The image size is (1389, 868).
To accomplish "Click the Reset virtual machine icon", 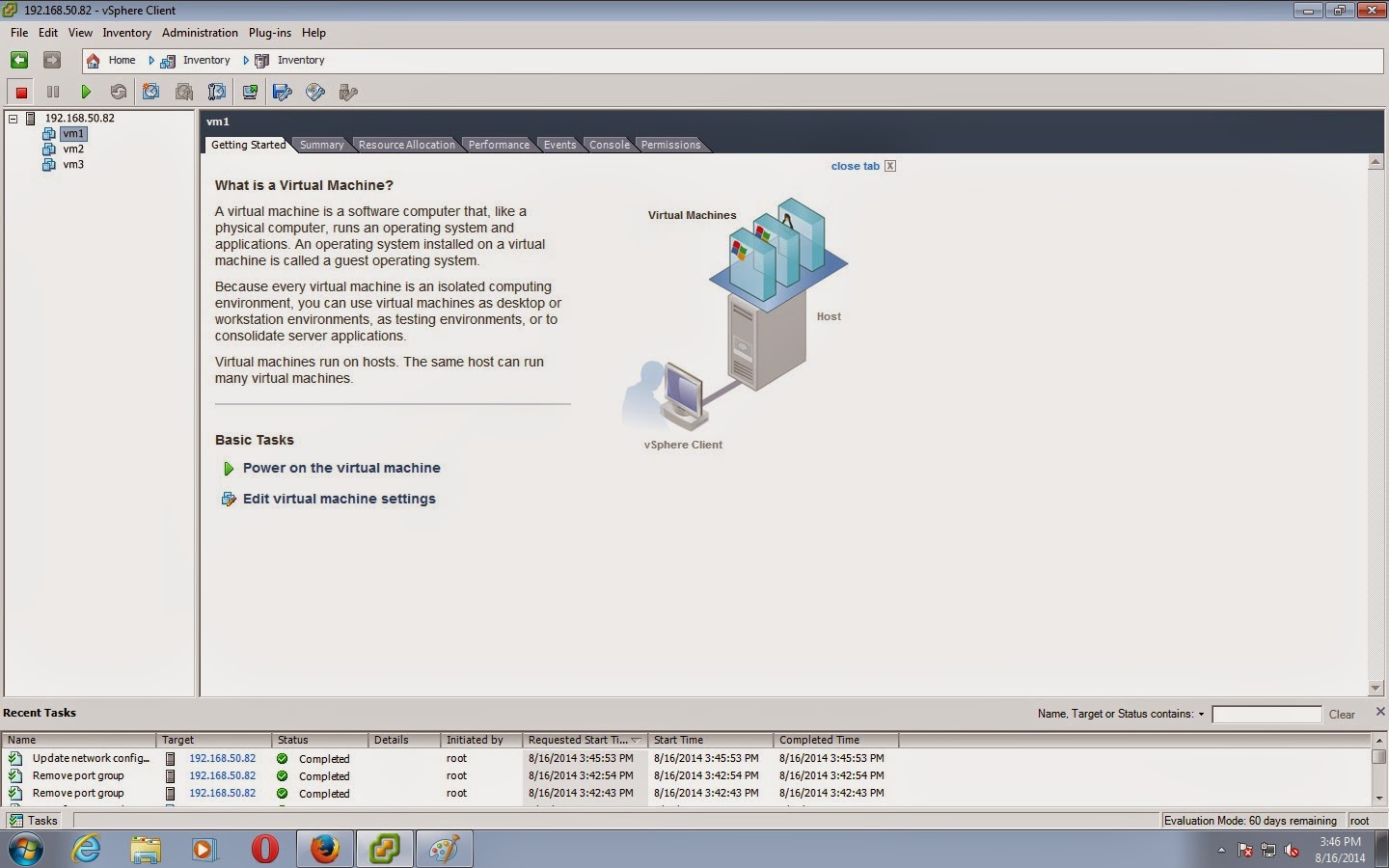I will pyautogui.click(x=119, y=93).
